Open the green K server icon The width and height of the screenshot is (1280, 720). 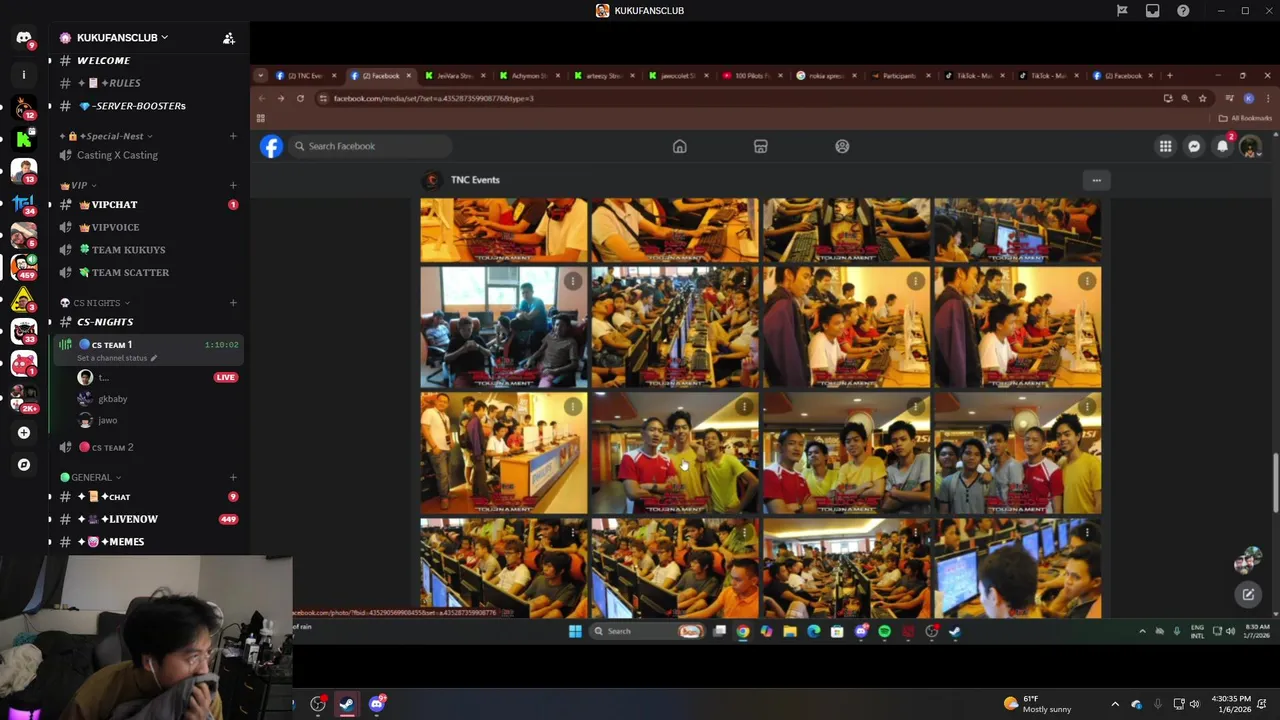(x=24, y=139)
